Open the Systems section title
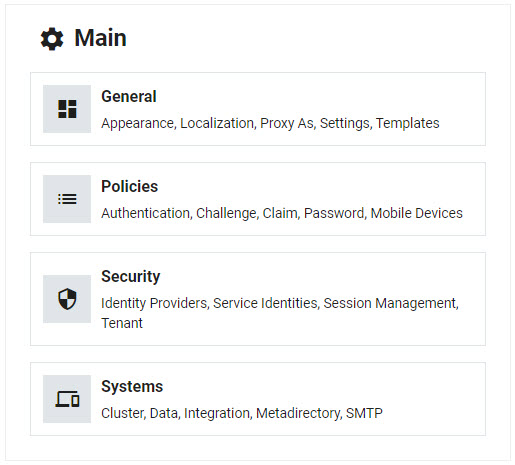Screen dimensions: 515x465 [132, 387]
